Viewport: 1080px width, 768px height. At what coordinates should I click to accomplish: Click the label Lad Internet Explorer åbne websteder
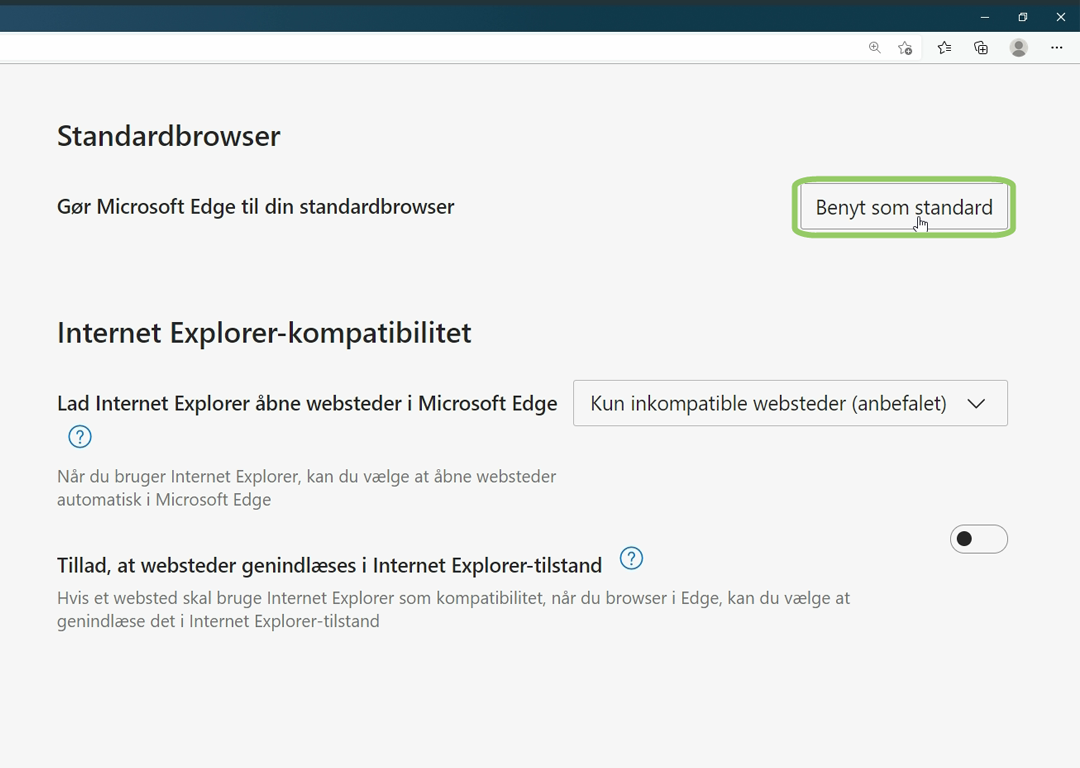click(x=307, y=403)
